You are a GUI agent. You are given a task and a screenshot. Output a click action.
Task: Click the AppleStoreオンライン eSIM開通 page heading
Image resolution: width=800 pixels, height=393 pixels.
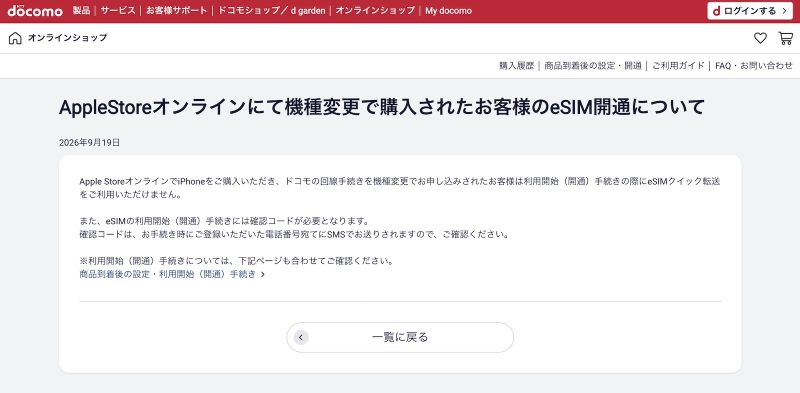(x=382, y=107)
